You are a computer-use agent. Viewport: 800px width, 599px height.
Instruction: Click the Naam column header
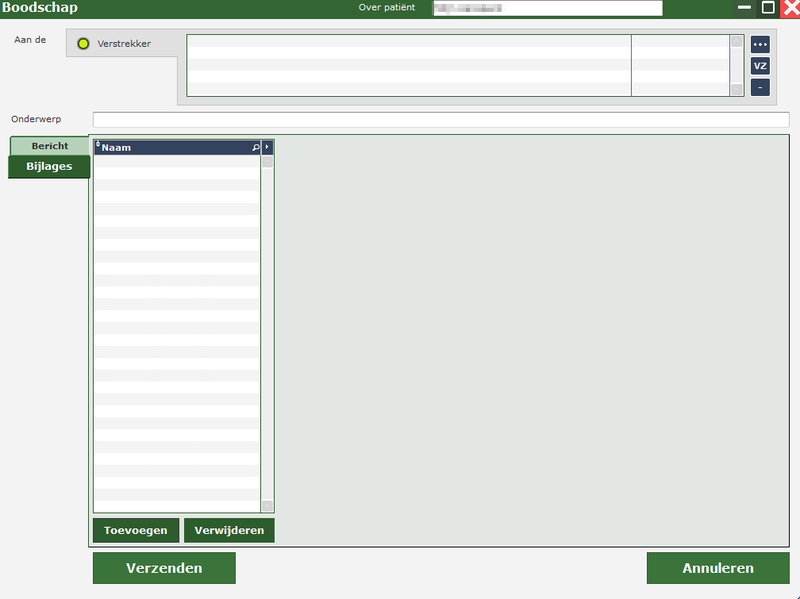click(170, 147)
